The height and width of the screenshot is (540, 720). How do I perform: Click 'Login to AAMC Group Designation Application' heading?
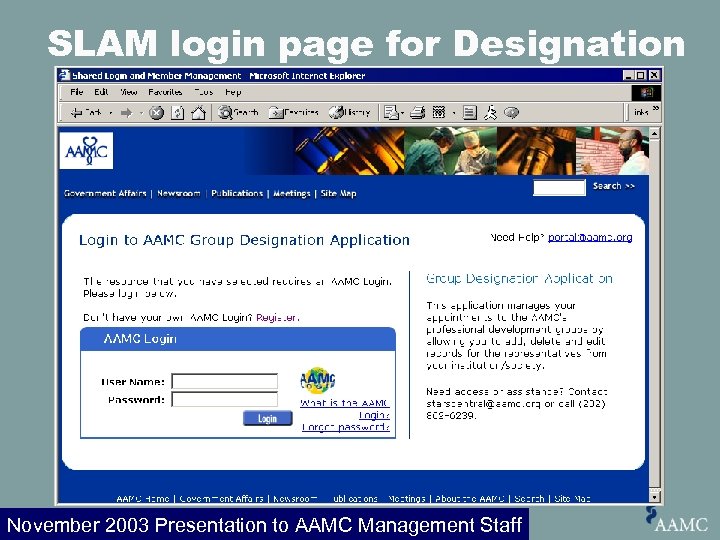pyautogui.click(x=244, y=240)
